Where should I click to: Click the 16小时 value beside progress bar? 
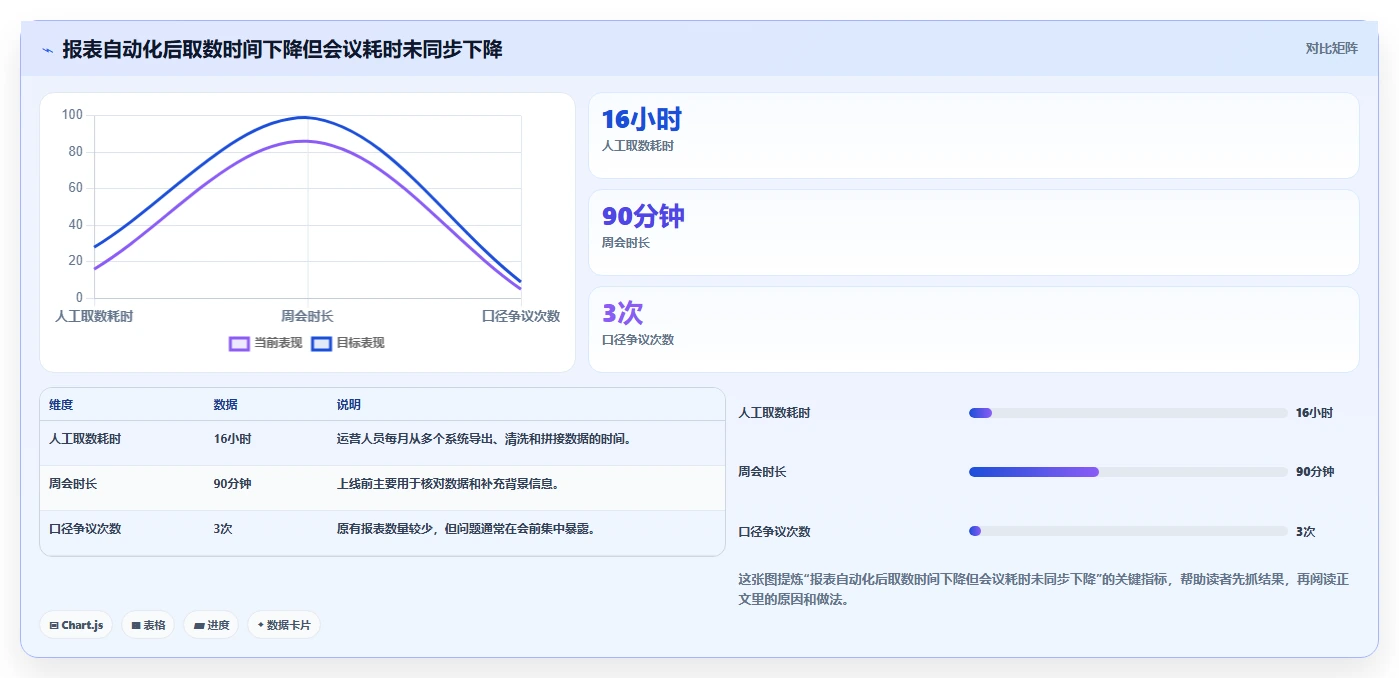1314,413
